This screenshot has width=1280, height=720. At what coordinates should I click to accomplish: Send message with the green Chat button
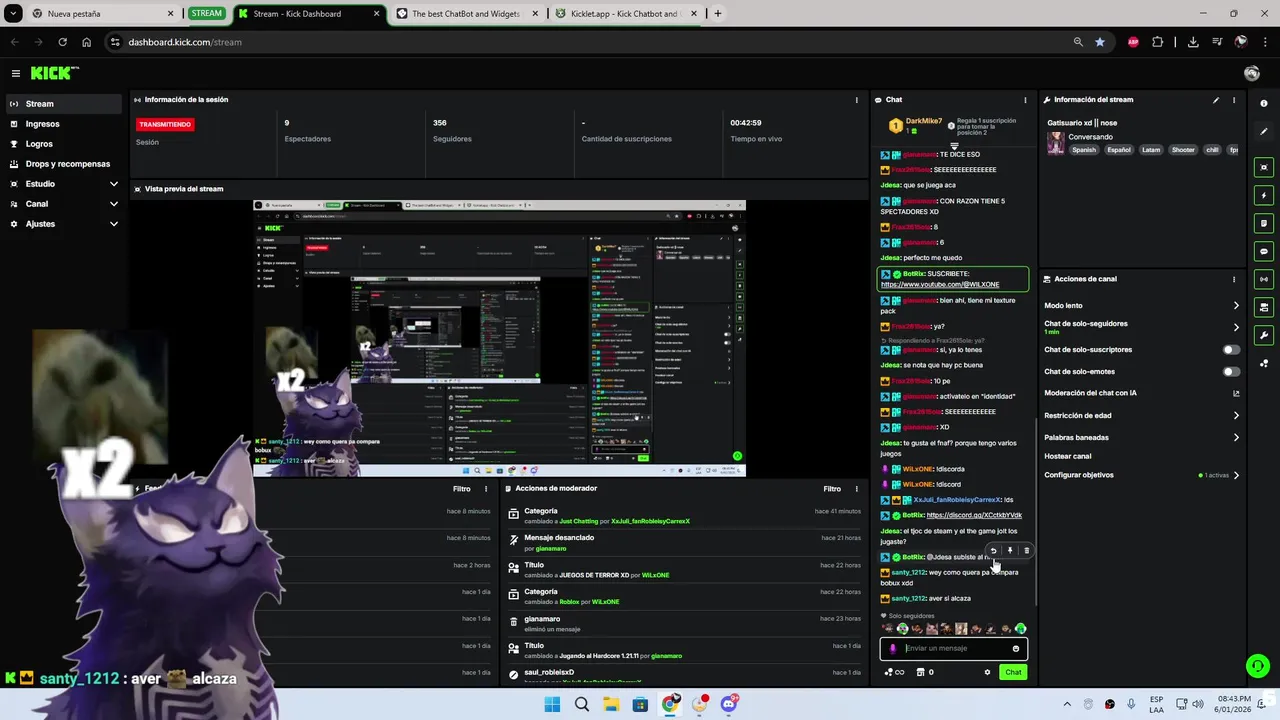[x=1013, y=672]
